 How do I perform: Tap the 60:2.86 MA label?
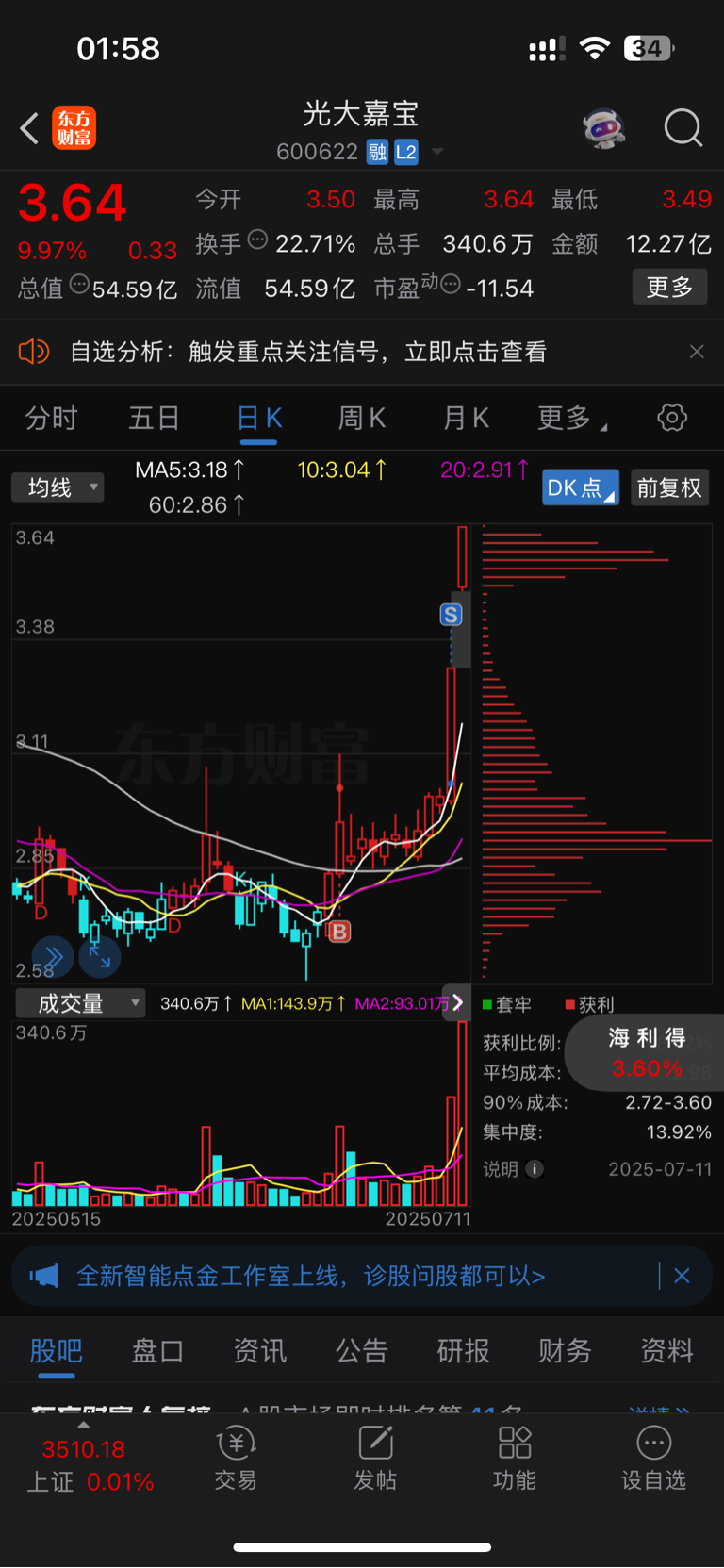(196, 505)
